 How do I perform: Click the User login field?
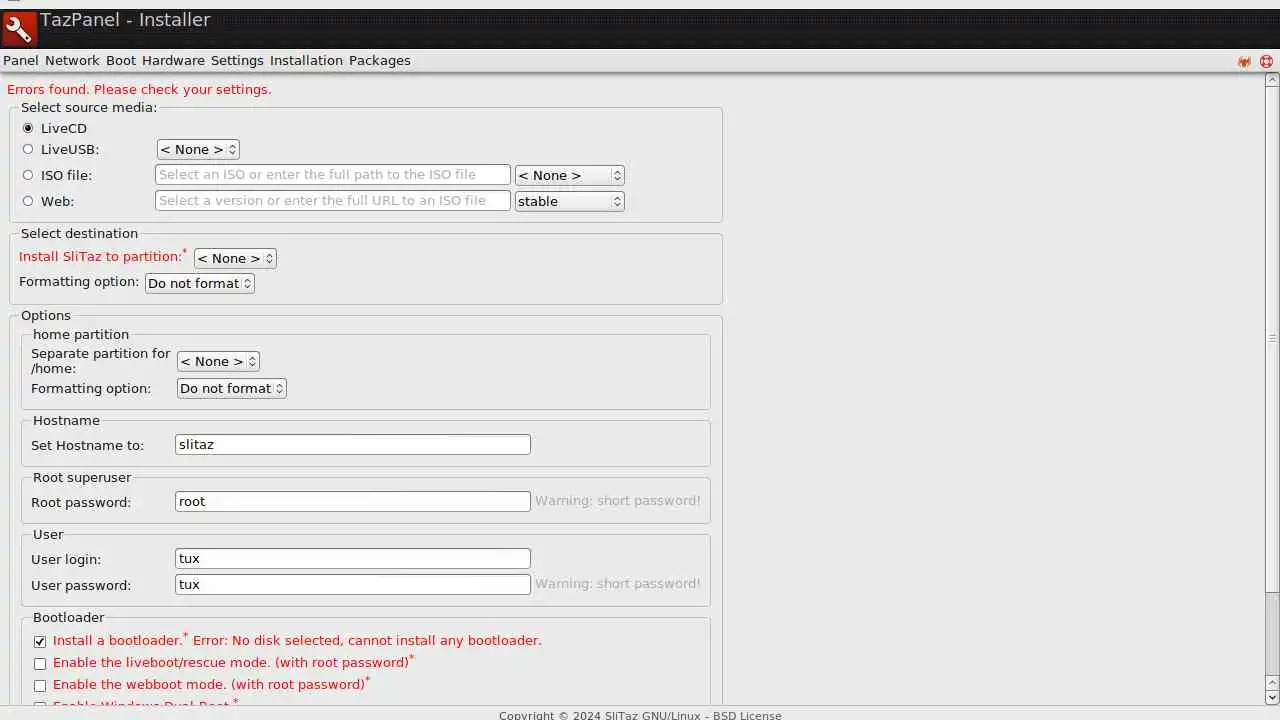[x=353, y=559]
